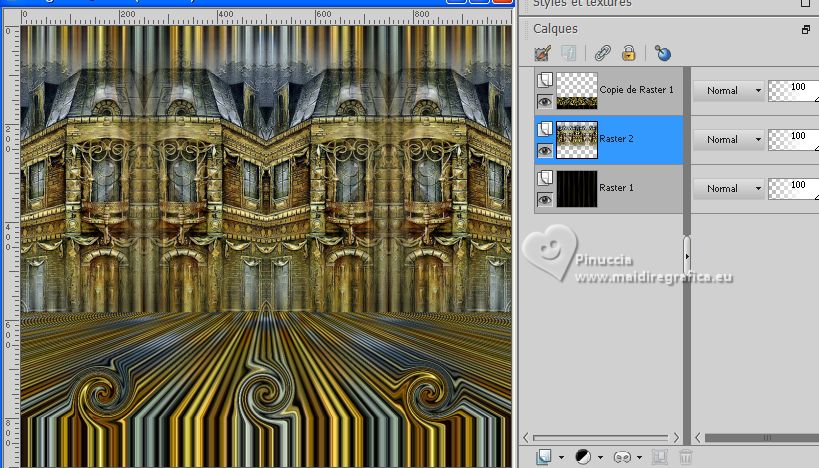Click the edit selection brush icon in the Calques toolbar

[x=543, y=53]
